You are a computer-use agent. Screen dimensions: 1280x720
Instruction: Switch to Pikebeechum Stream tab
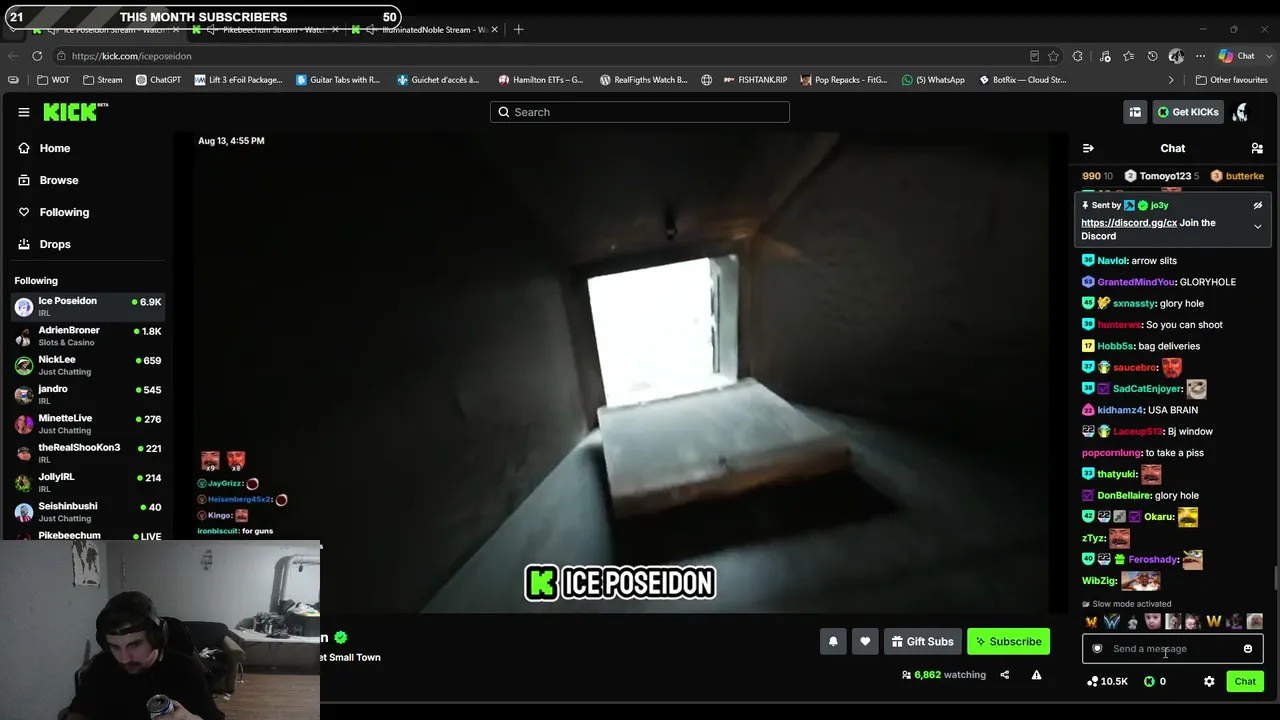click(x=265, y=29)
